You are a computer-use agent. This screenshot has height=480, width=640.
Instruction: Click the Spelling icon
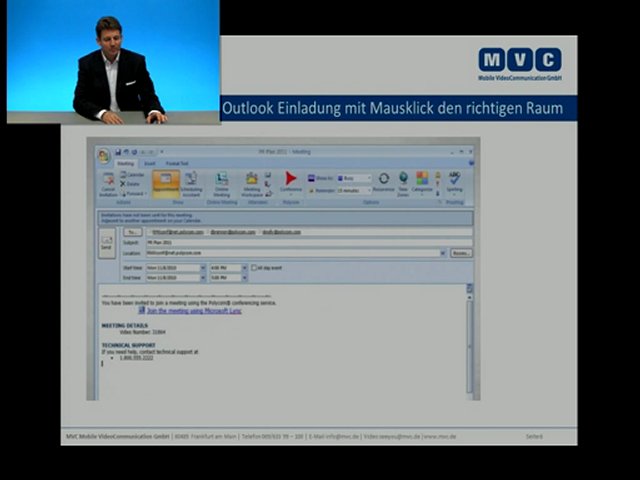point(455,182)
